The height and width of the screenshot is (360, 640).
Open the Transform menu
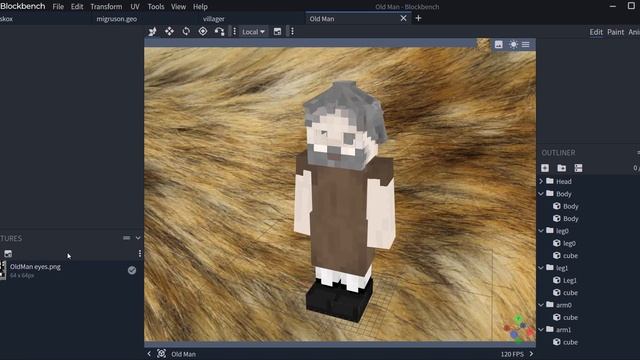click(106, 7)
